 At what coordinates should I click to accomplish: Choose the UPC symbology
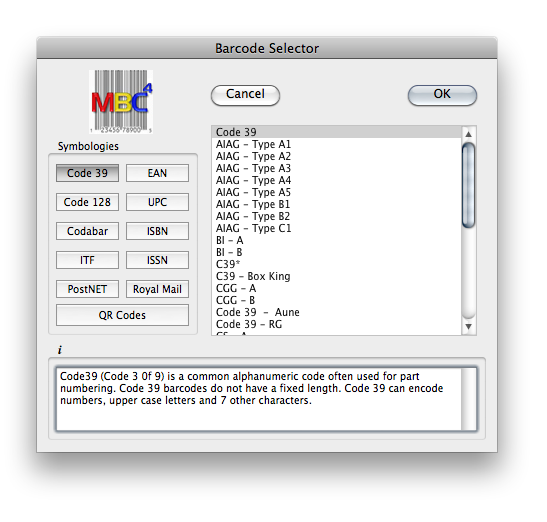pyautogui.click(x=157, y=202)
